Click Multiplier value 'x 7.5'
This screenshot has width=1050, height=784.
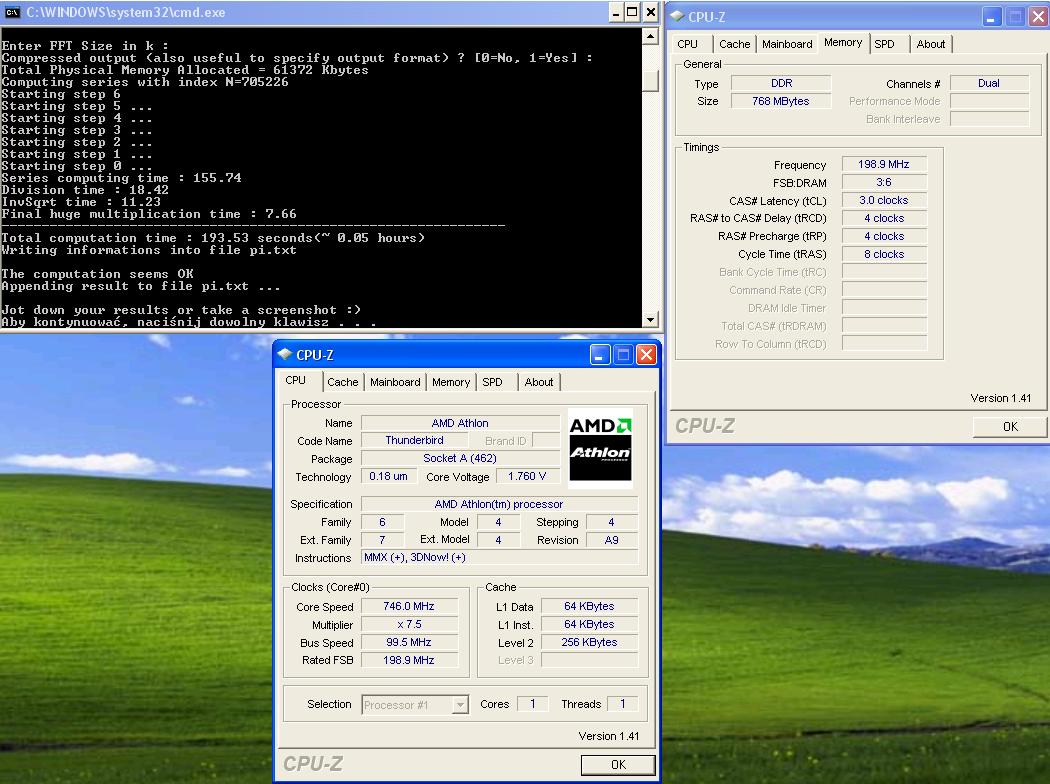(x=408, y=624)
